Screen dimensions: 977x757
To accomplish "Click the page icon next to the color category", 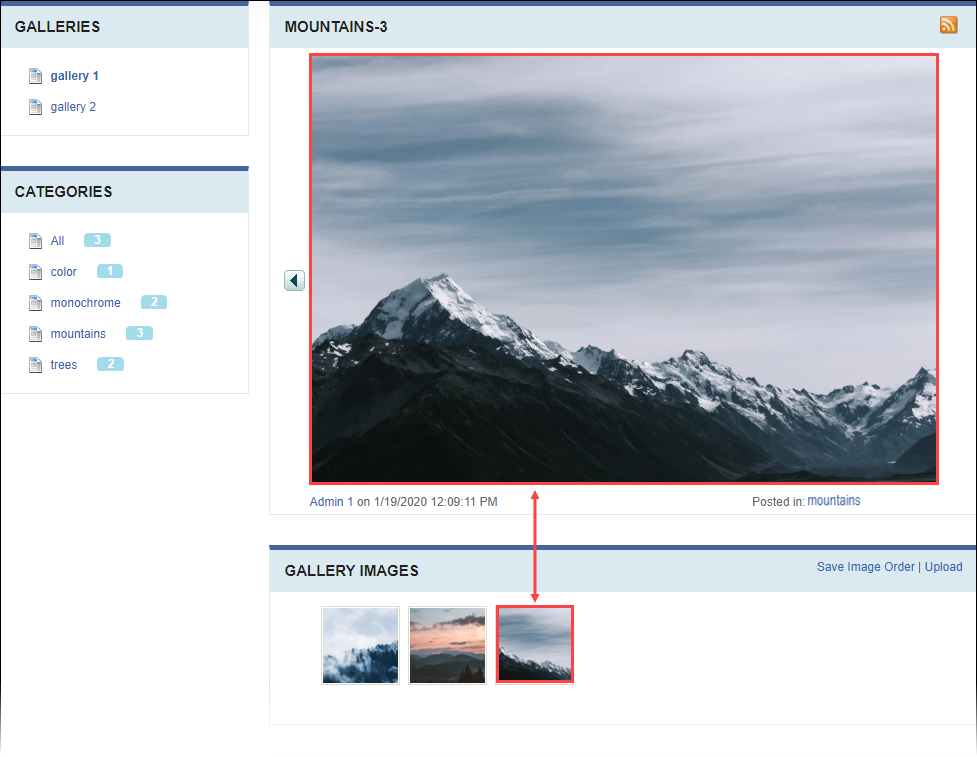I will pos(35,271).
